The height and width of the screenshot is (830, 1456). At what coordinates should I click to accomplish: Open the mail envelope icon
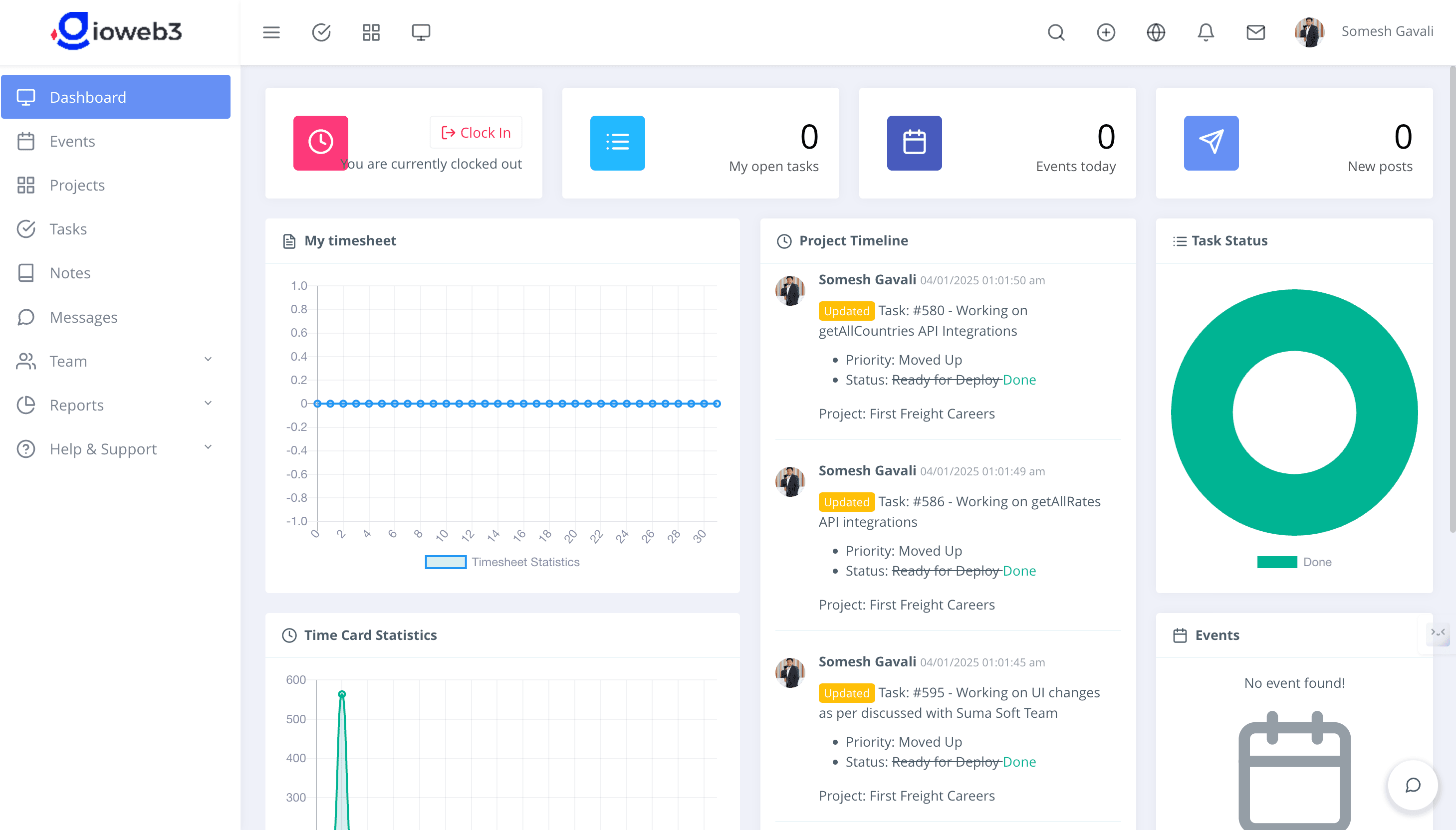point(1255,32)
